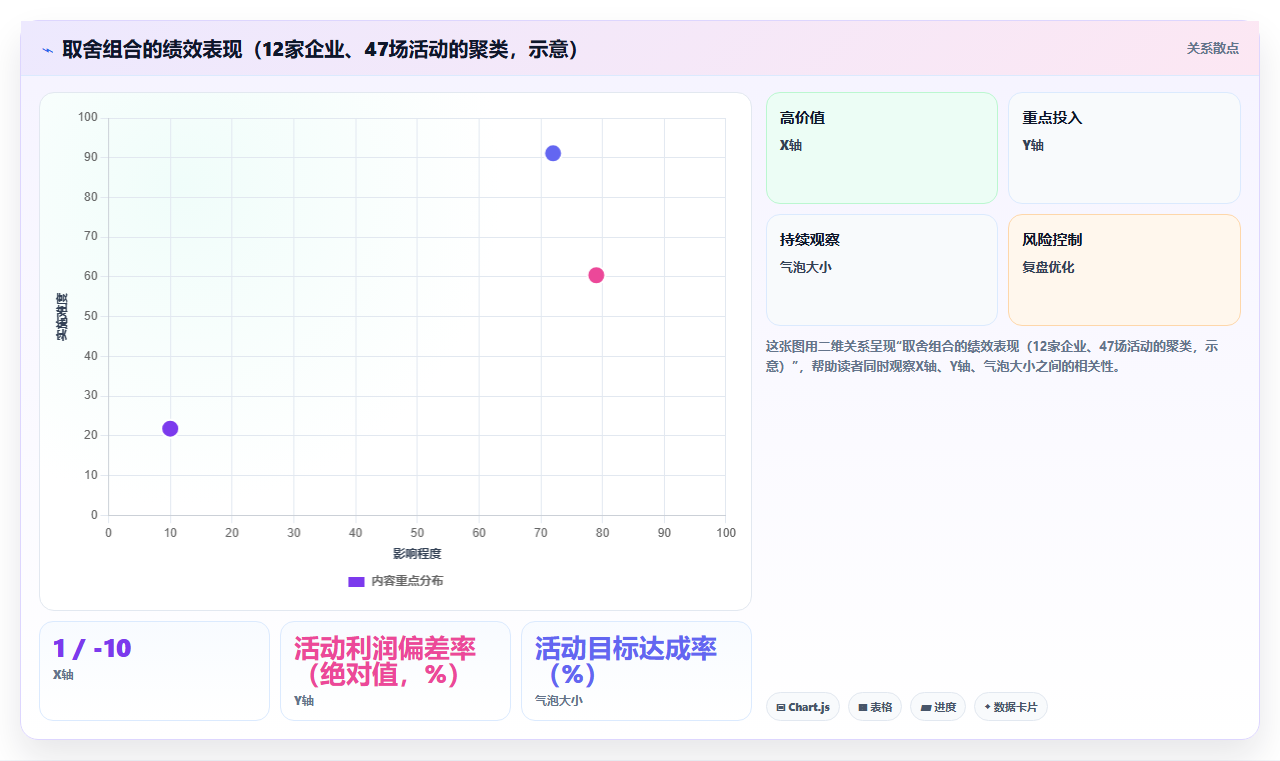The height and width of the screenshot is (761, 1280).
Task: Click x-axis tick label 100
Action: [x=726, y=533]
